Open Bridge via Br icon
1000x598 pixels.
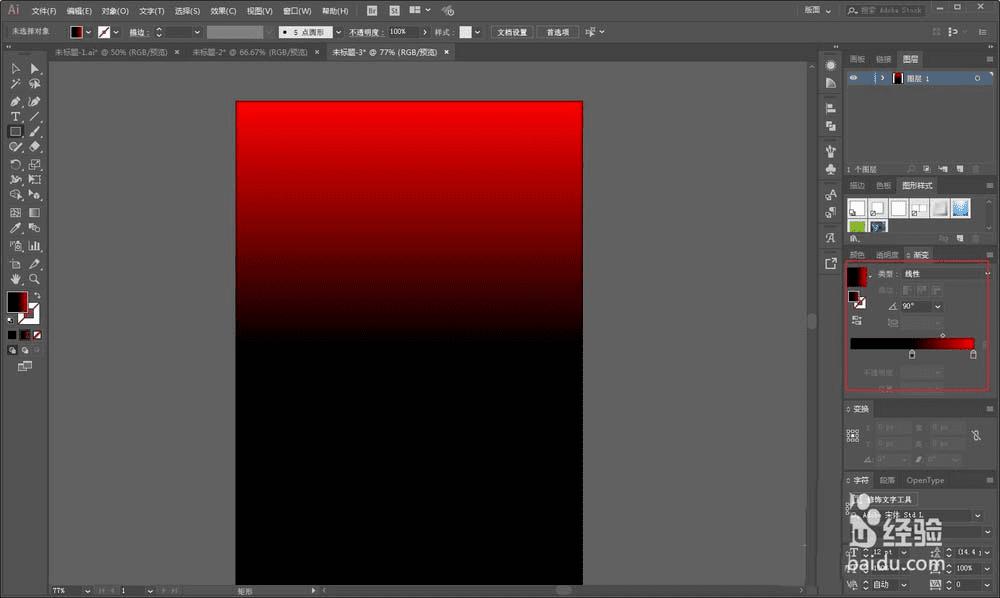pyautogui.click(x=372, y=10)
